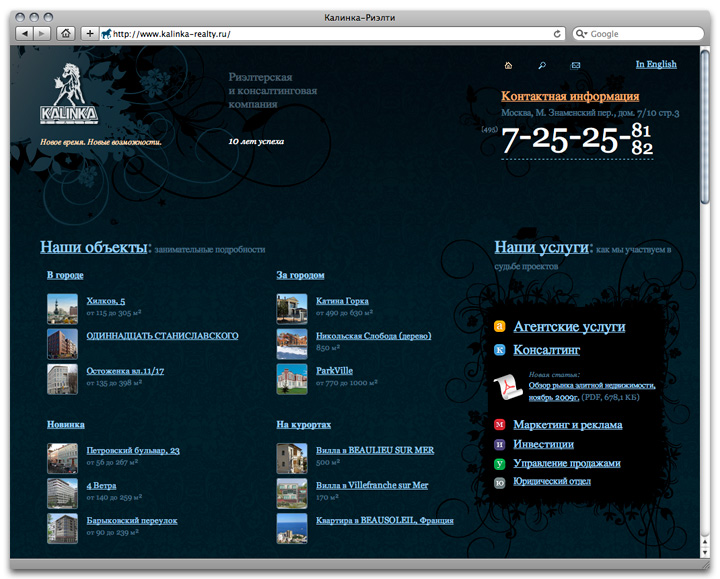The width and height of the screenshot is (720, 579).
Task: Click the blue Consulting letter icon
Action: click(x=500, y=350)
